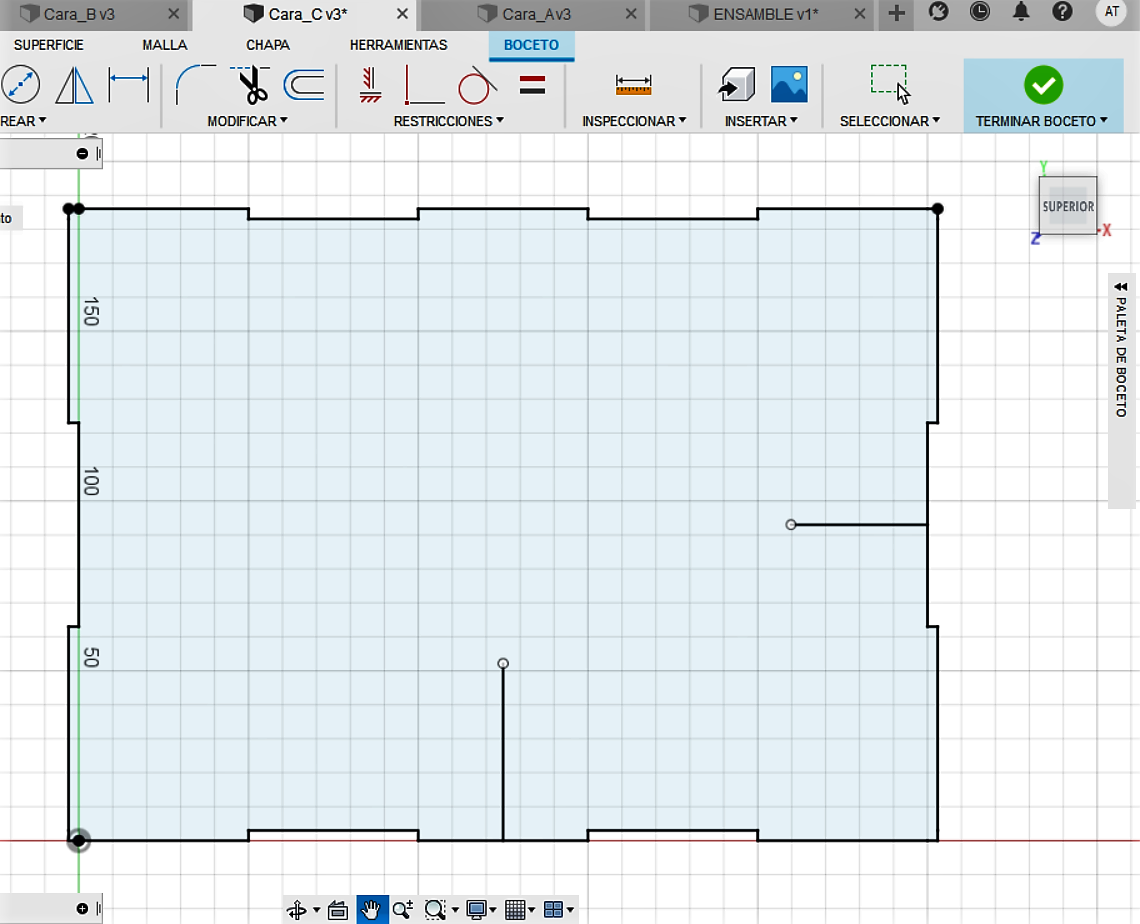Viewport: 1140px width, 924px height.
Task: Apply the Equal constraint icon
Action: [532, 85]
